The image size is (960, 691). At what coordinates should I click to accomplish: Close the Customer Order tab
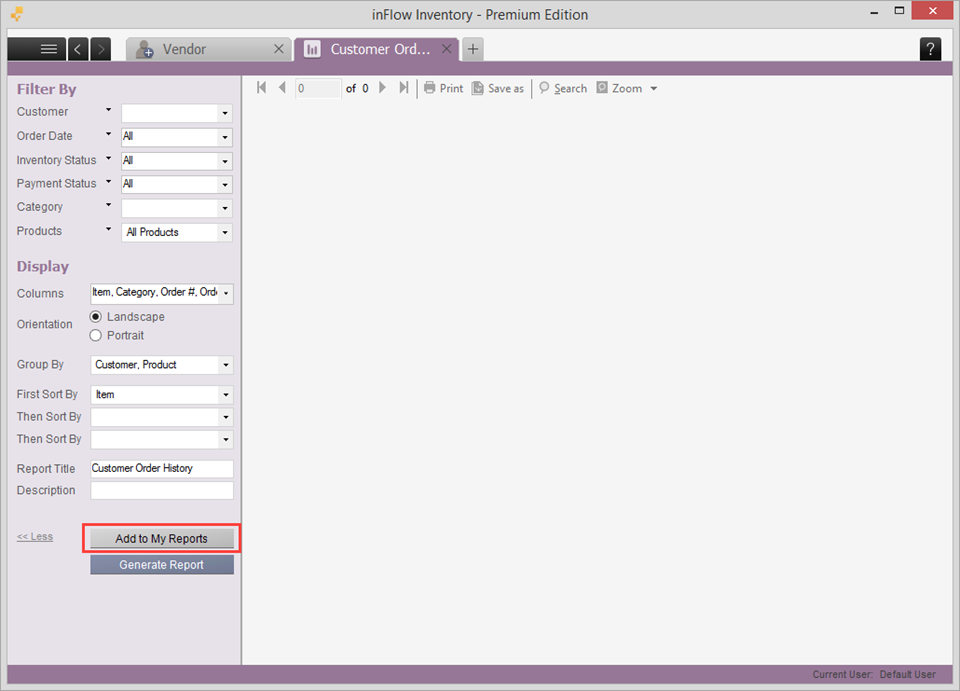click(447, 49)
